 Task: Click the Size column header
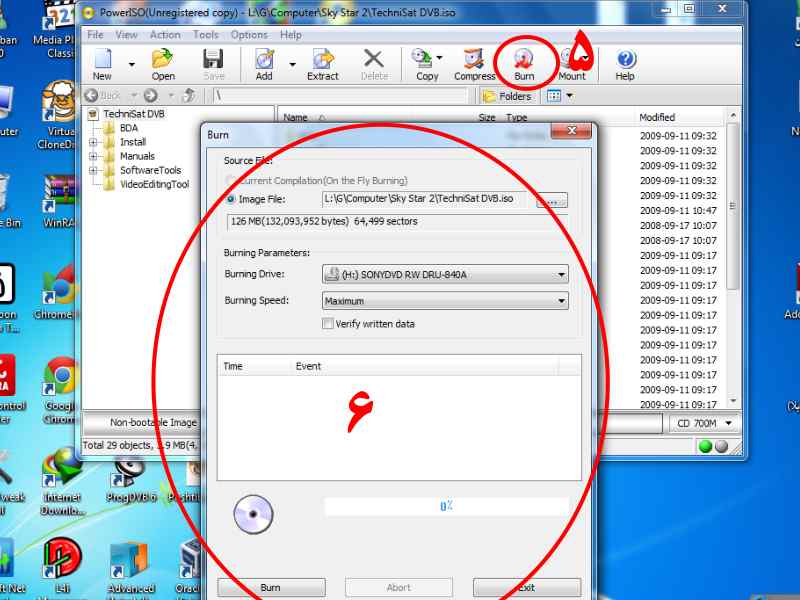click(487, 118)
